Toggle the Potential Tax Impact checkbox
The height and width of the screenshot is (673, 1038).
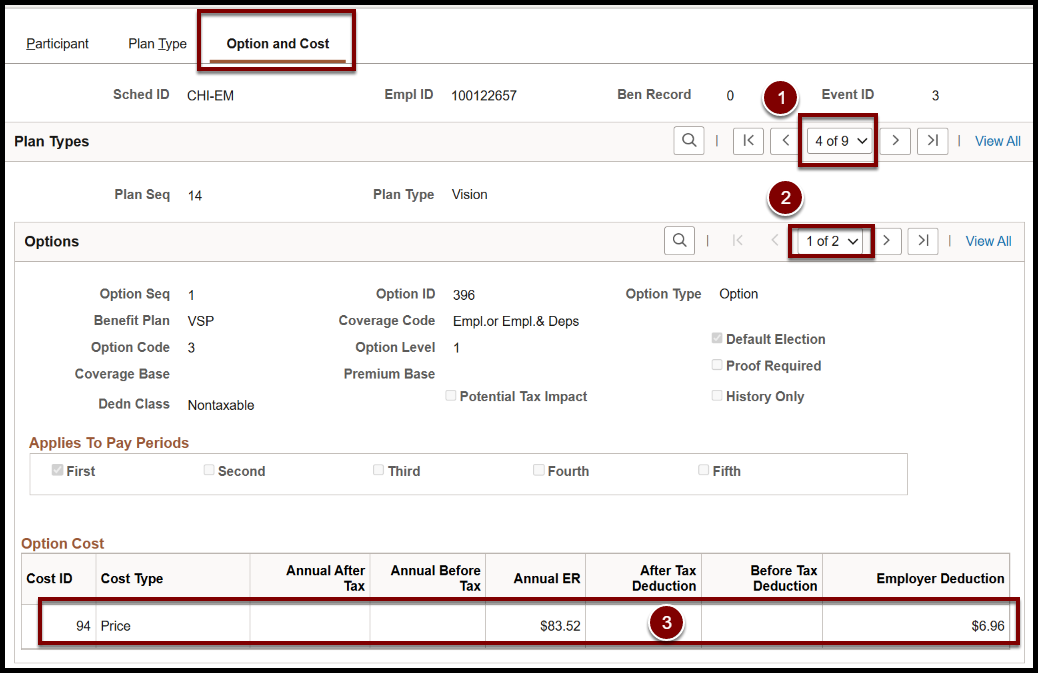coord(451,396)
